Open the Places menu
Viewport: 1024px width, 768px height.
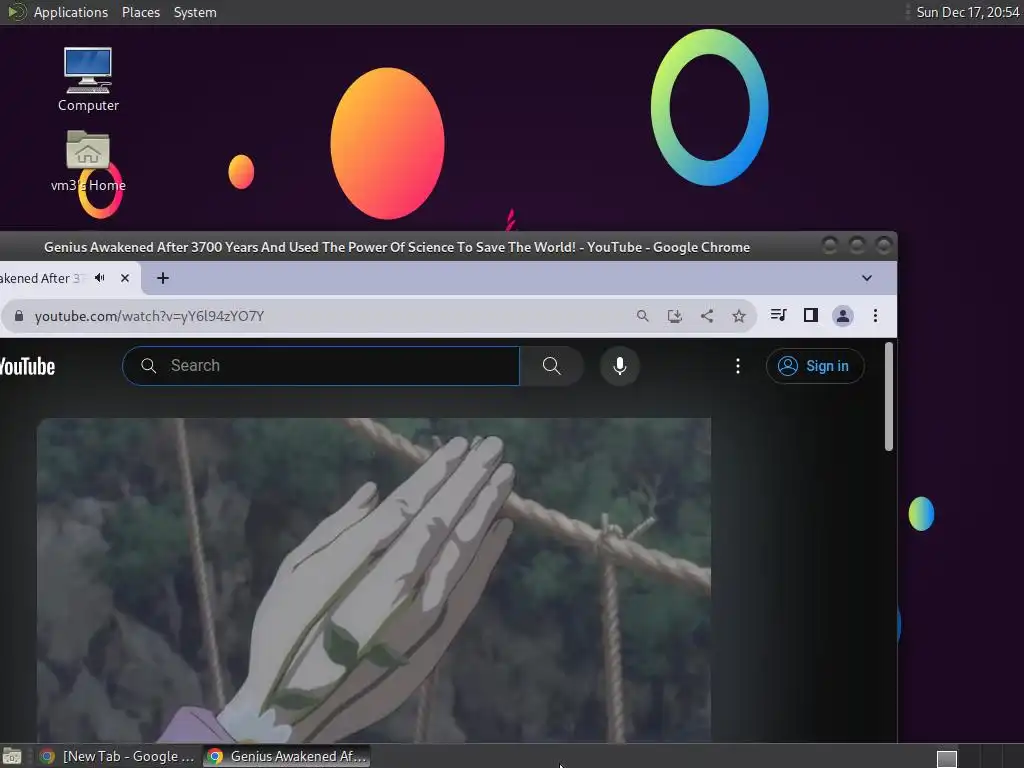pyautogui.click(x=141, y=12)
